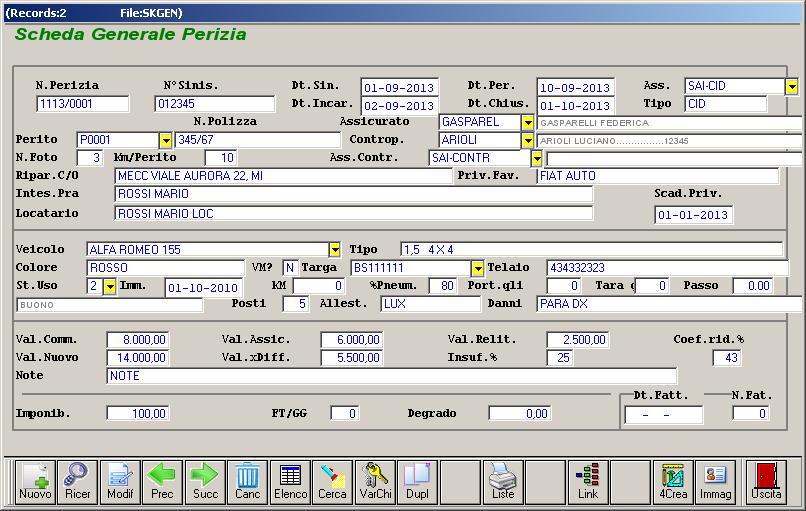Click the Passo field 0.00

coord(753,286)
